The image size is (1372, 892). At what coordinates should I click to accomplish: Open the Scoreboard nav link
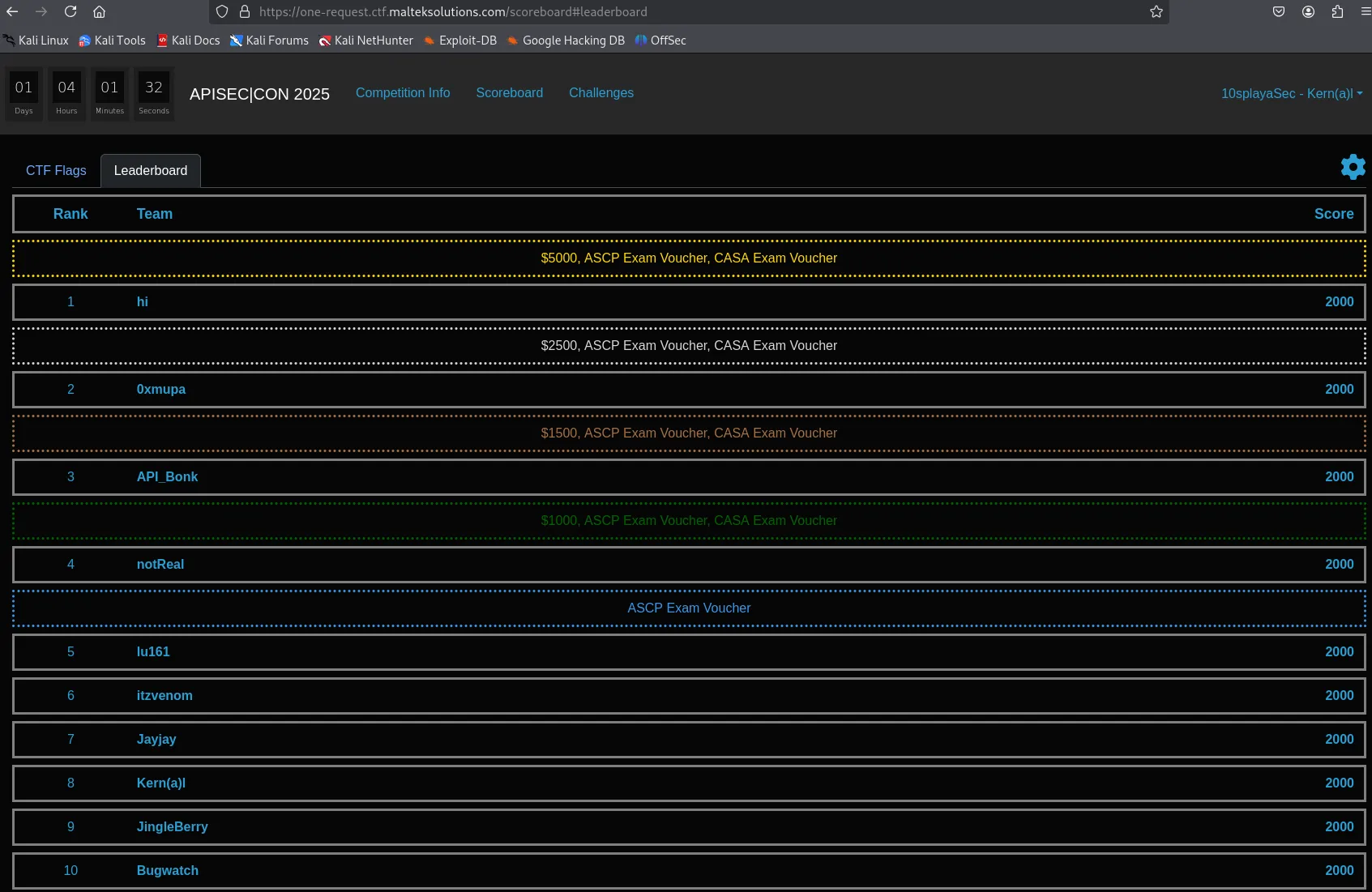(510, 93)
